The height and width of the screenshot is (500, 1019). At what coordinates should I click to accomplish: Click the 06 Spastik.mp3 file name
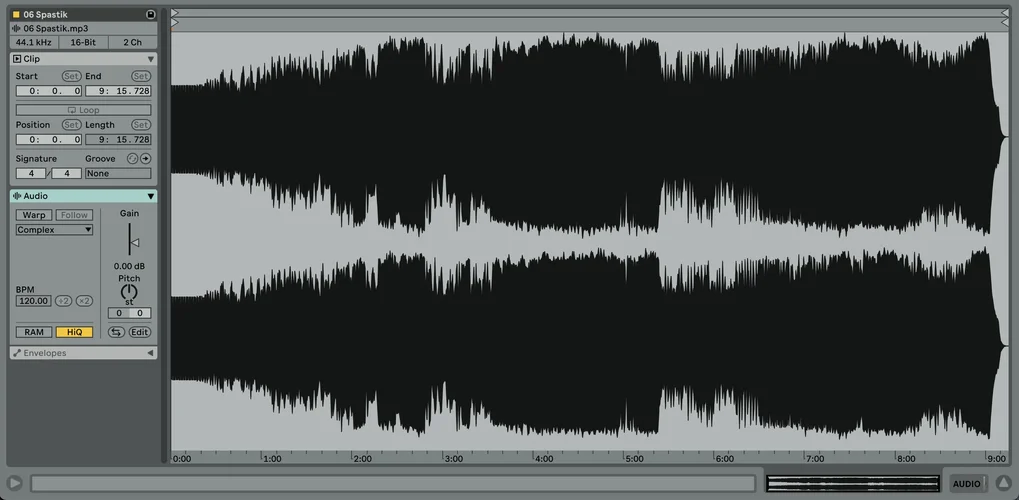(x=56, y=29)
